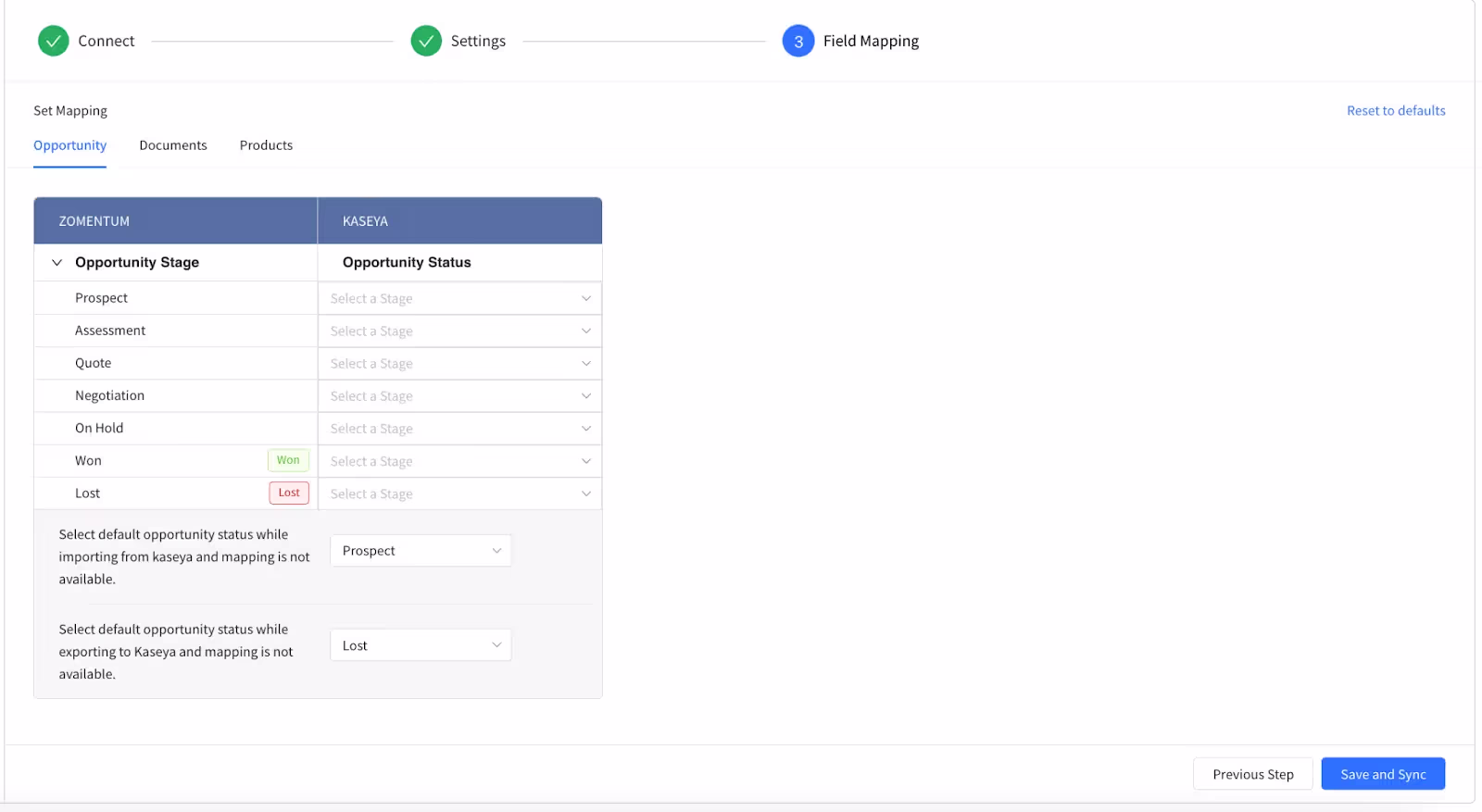Image resolution: width=1482 pixels, height=812 pixels.
Task: Open the Kaseya stage dropdown for On Hold
Action: point(459,428)
